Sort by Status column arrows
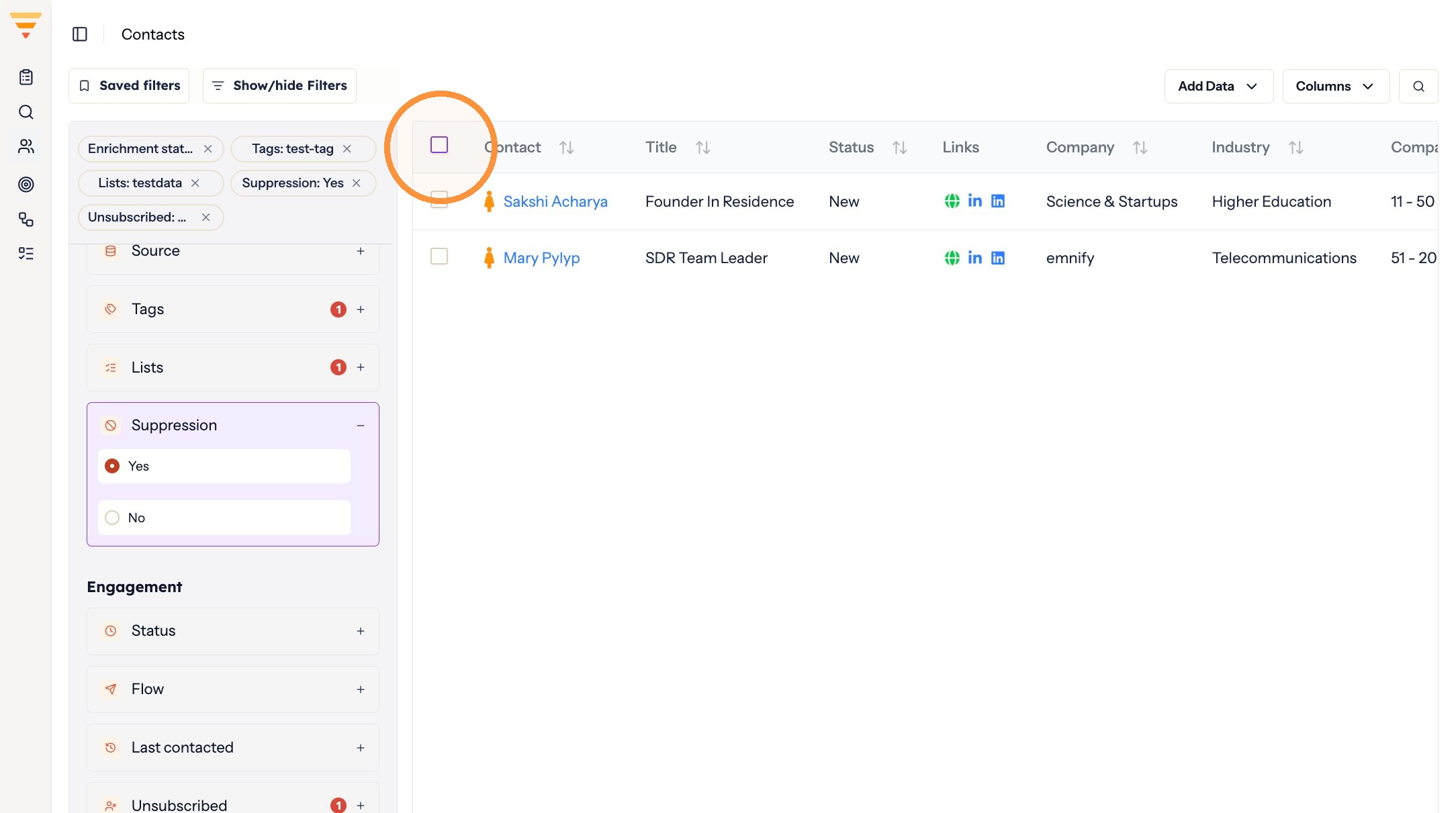1456x813 pixels. [900, 148]
